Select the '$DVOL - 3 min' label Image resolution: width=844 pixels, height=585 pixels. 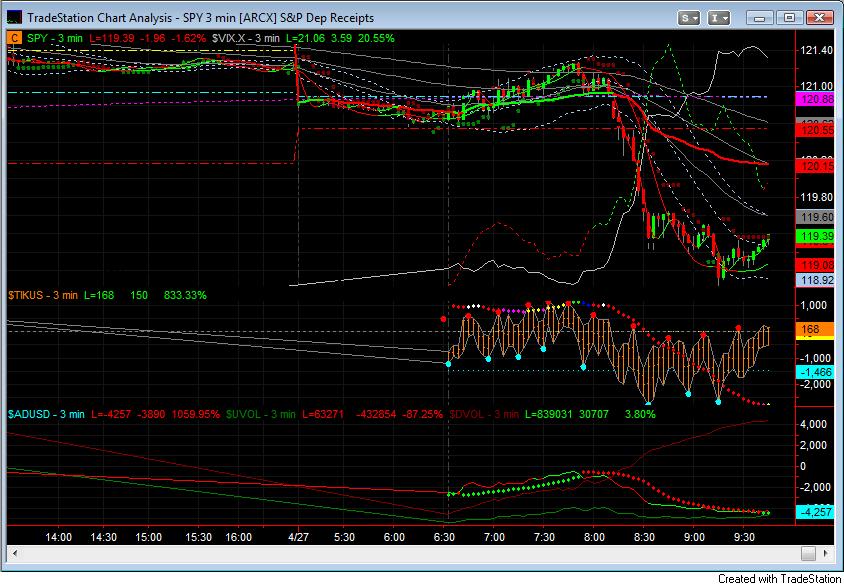[x=484, y=414]
